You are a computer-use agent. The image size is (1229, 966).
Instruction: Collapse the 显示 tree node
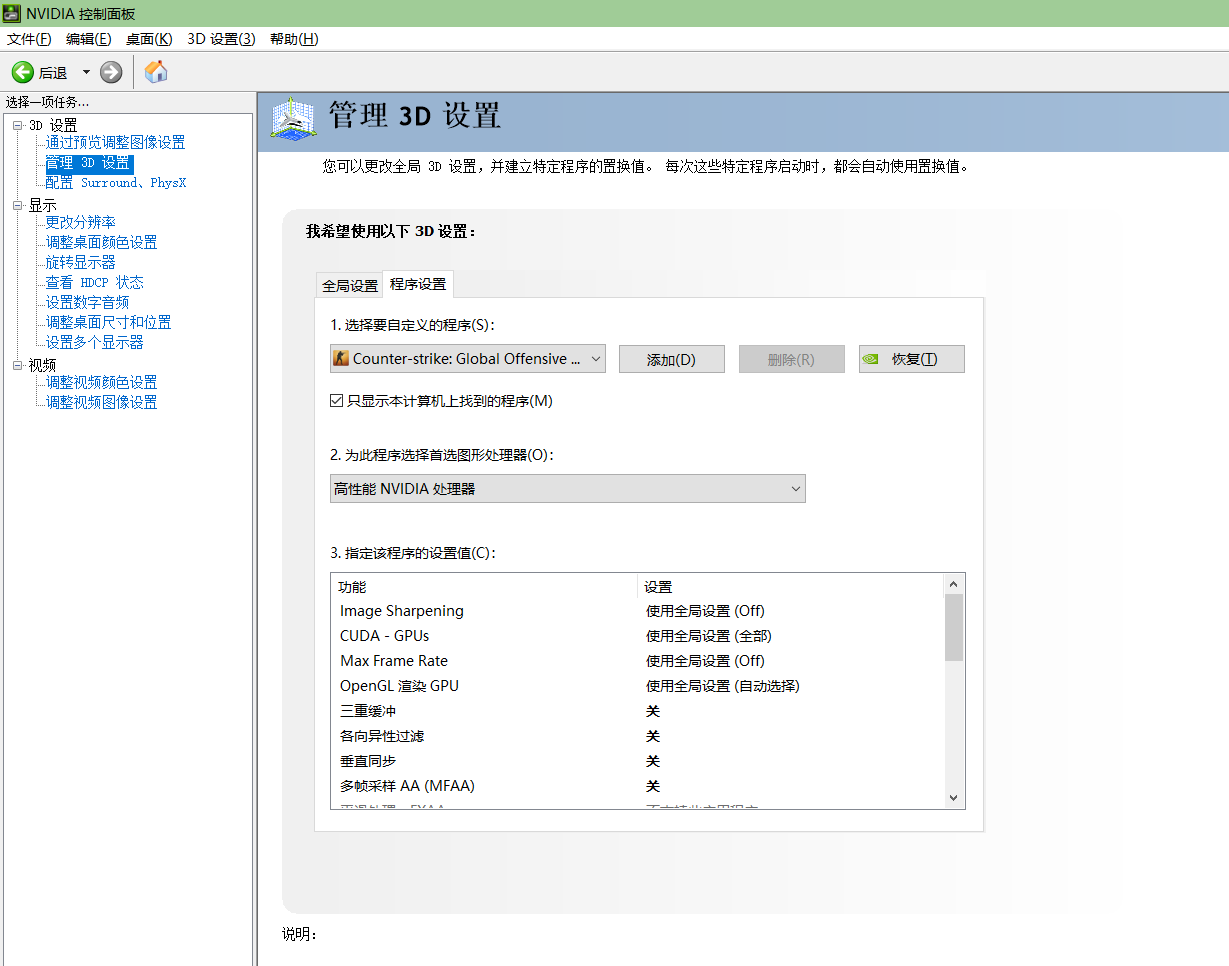(18, 205)
